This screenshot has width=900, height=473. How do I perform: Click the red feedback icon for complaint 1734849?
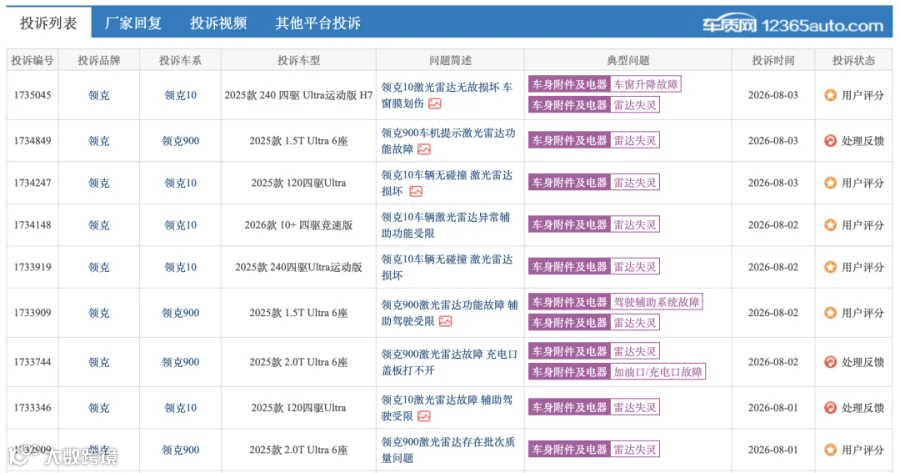pyautogui.click(x=830, y=141)
